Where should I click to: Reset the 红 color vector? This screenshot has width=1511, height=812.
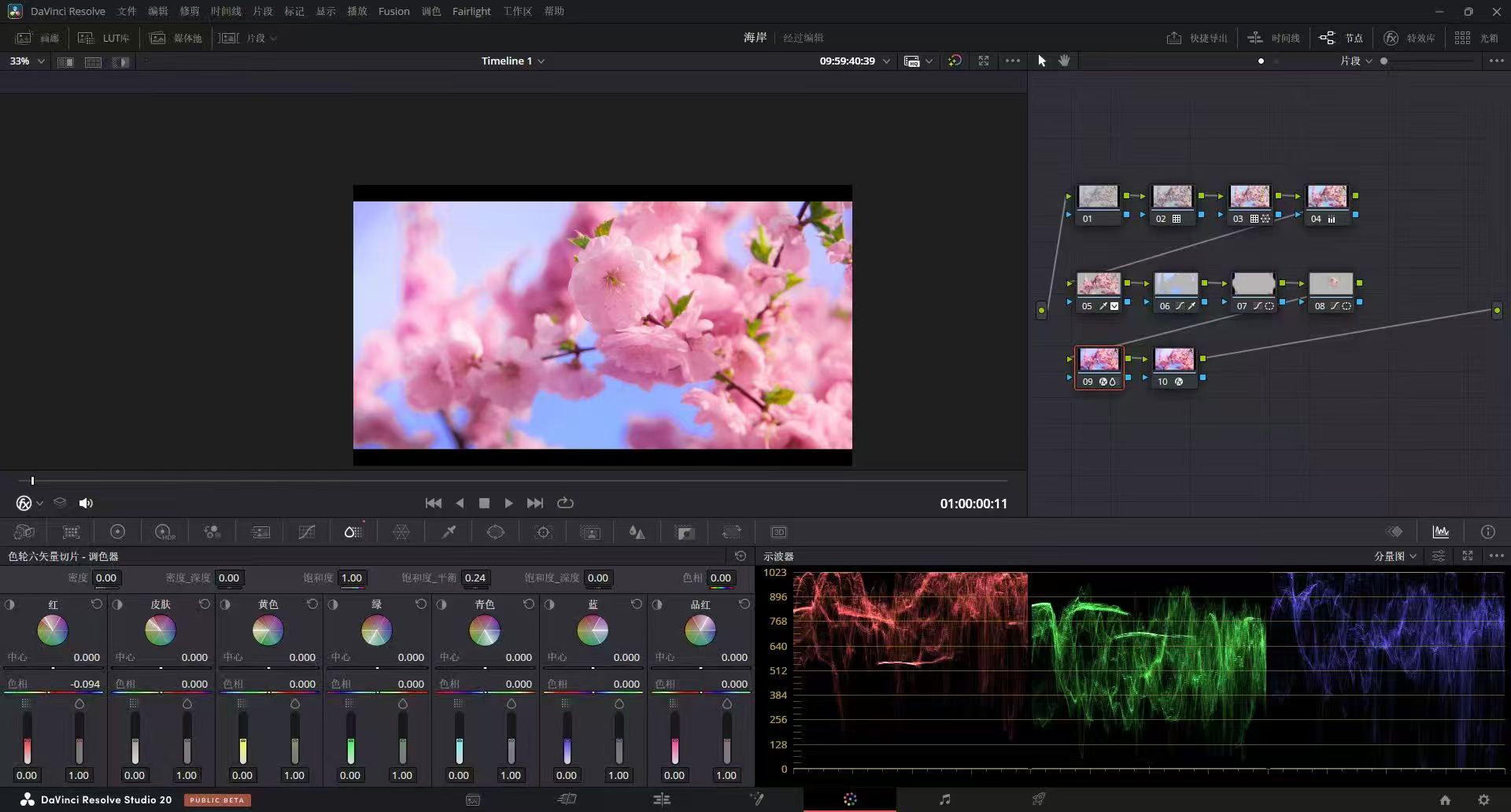tap(97, 604)
